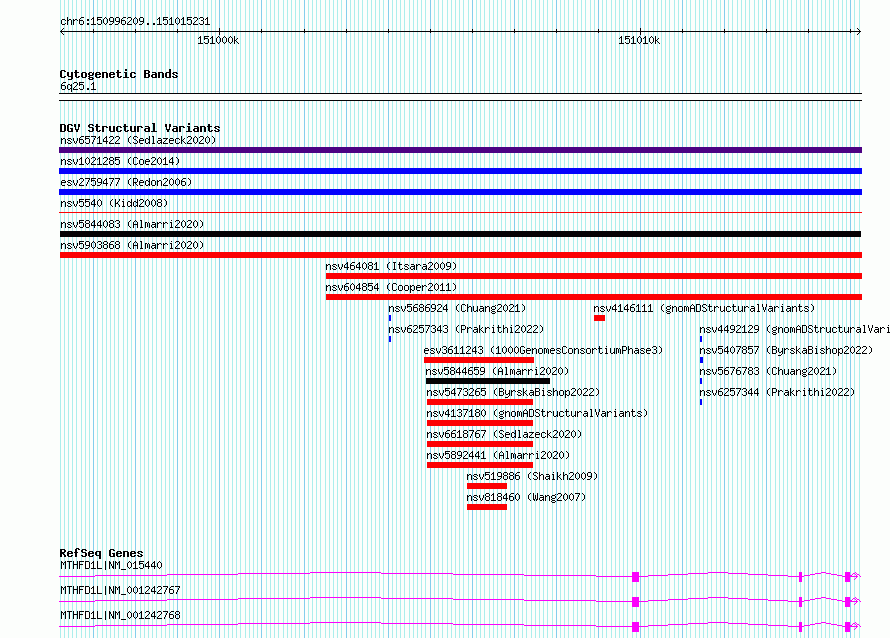Click the large exon block of NM_015440
Viewport: 890px width, 638px height.
pyautogui.click(x=636, y=577)
